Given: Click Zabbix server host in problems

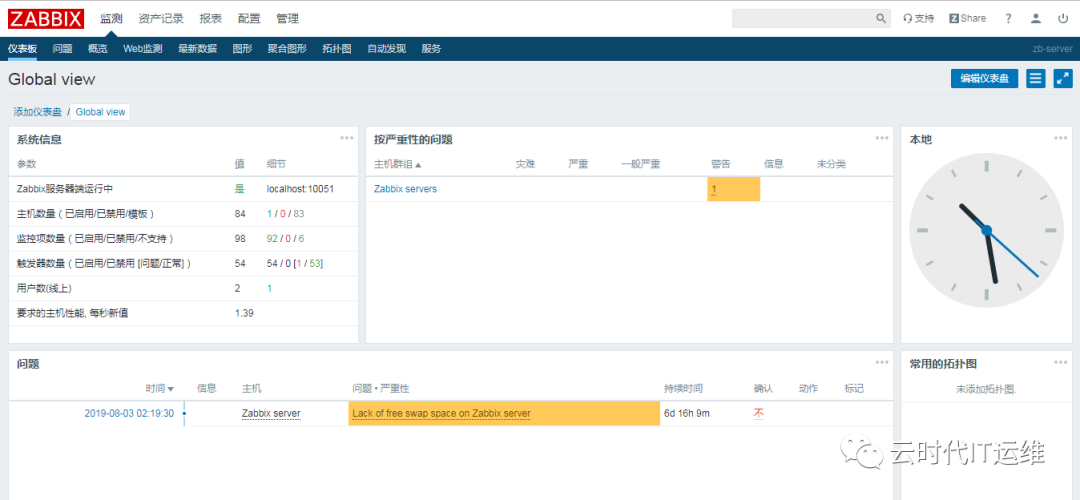Looking at the screenshot, I should pyautogui.click(x=271, y=413).
